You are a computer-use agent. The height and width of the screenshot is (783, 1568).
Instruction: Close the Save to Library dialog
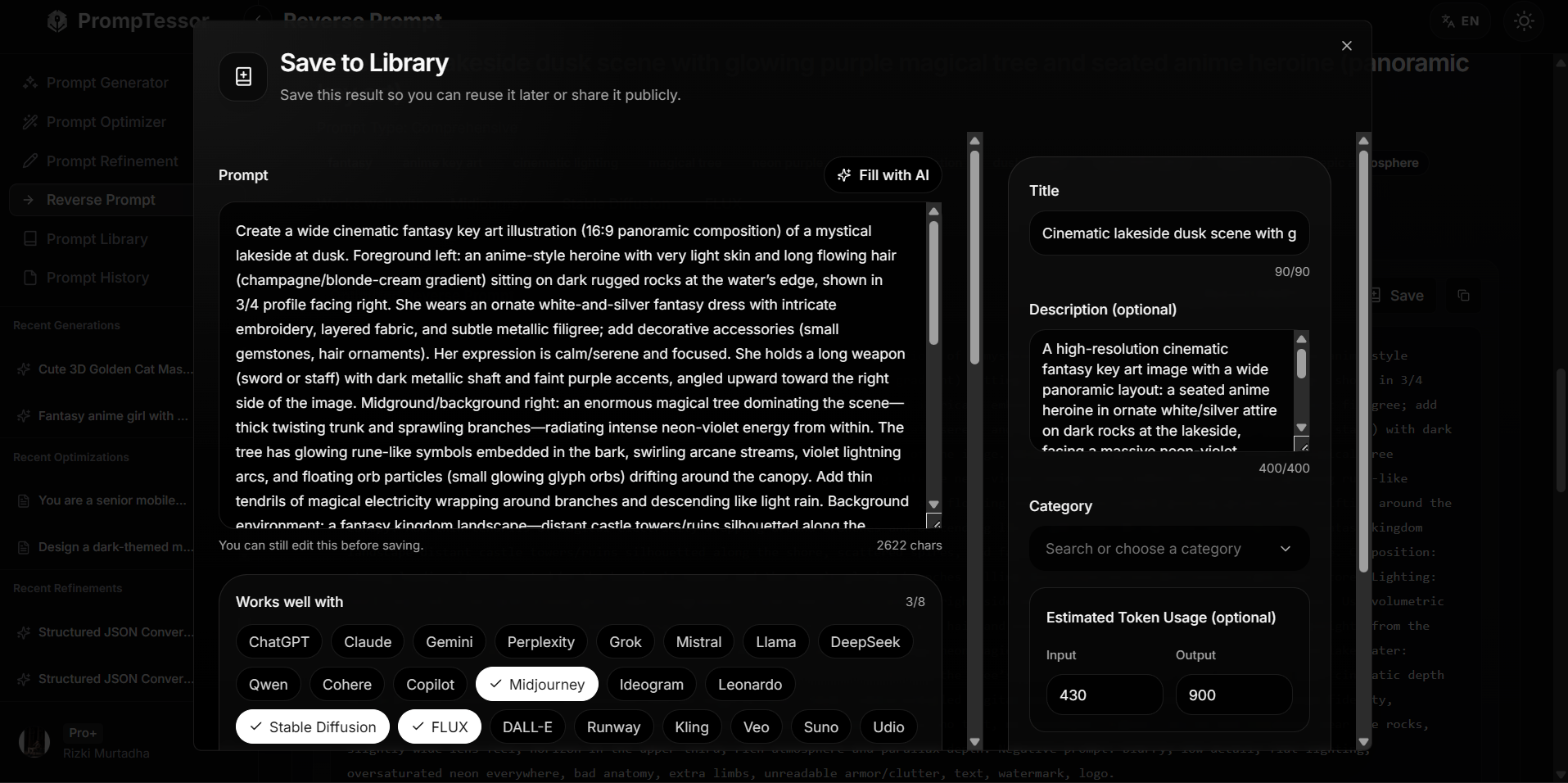1347,46
